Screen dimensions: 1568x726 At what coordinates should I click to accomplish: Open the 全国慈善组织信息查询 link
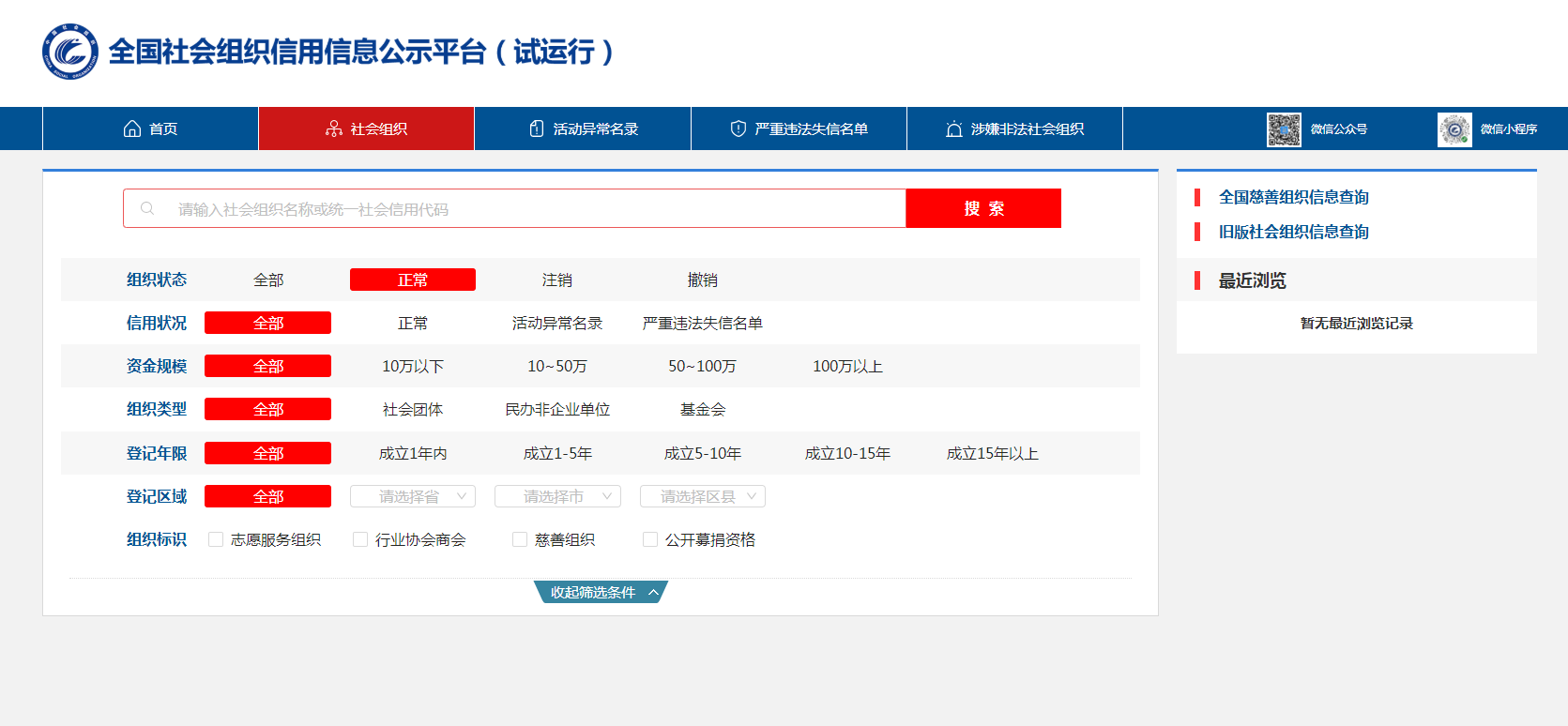pos(1293,197)
